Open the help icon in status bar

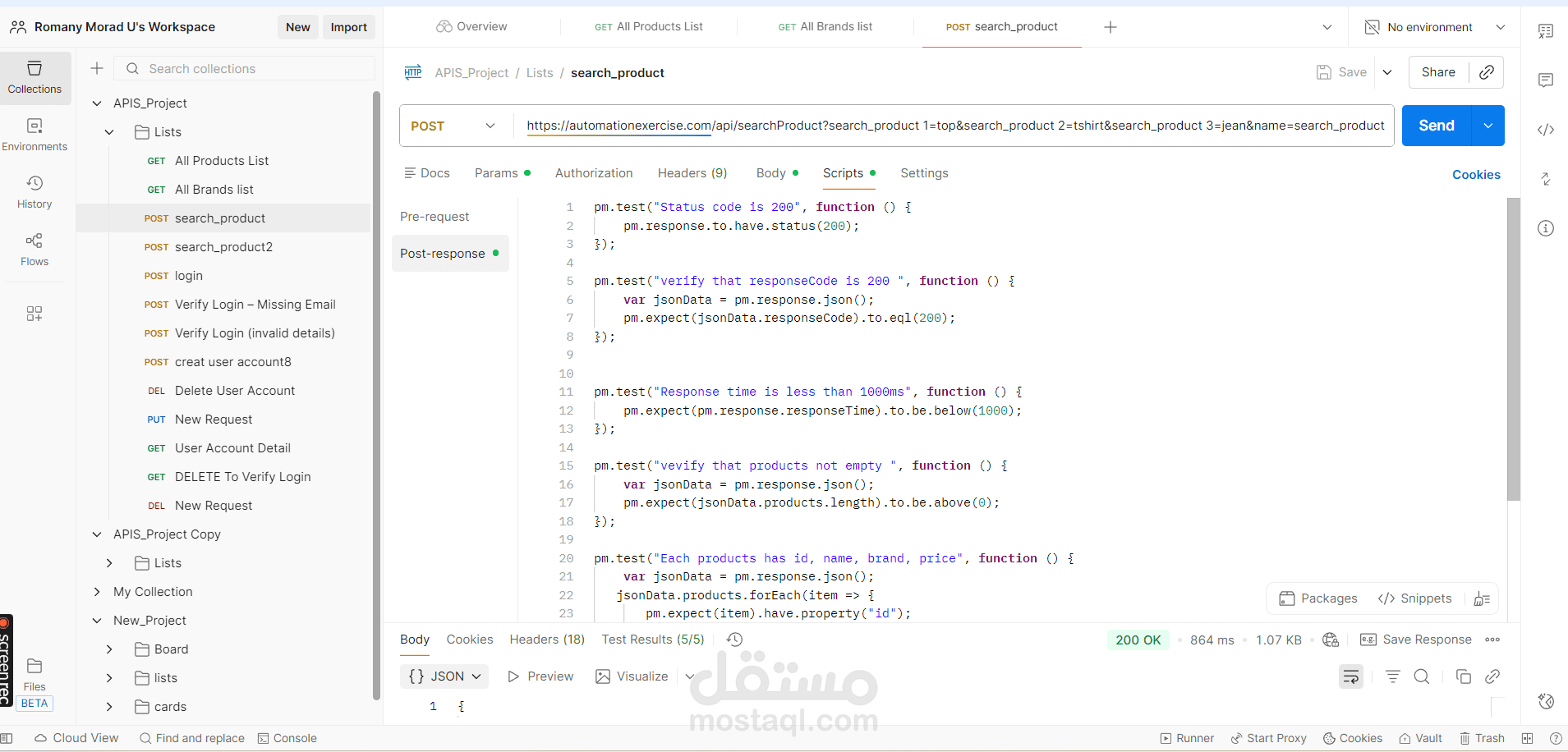coord(1556,738)
